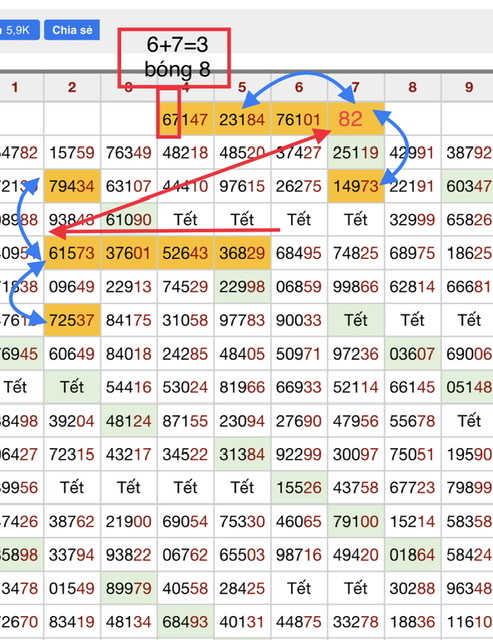Screen dimensions: 493x640
Task: Click highlighted cell 14973
Action: (355, 186)
